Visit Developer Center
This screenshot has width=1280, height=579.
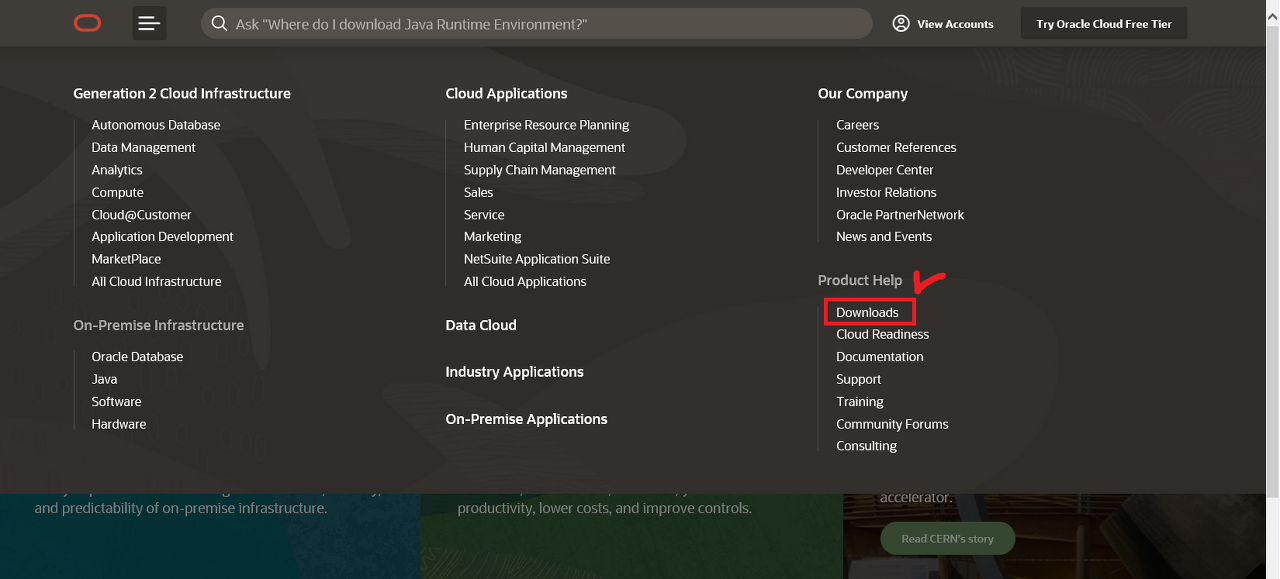point(885,170)
